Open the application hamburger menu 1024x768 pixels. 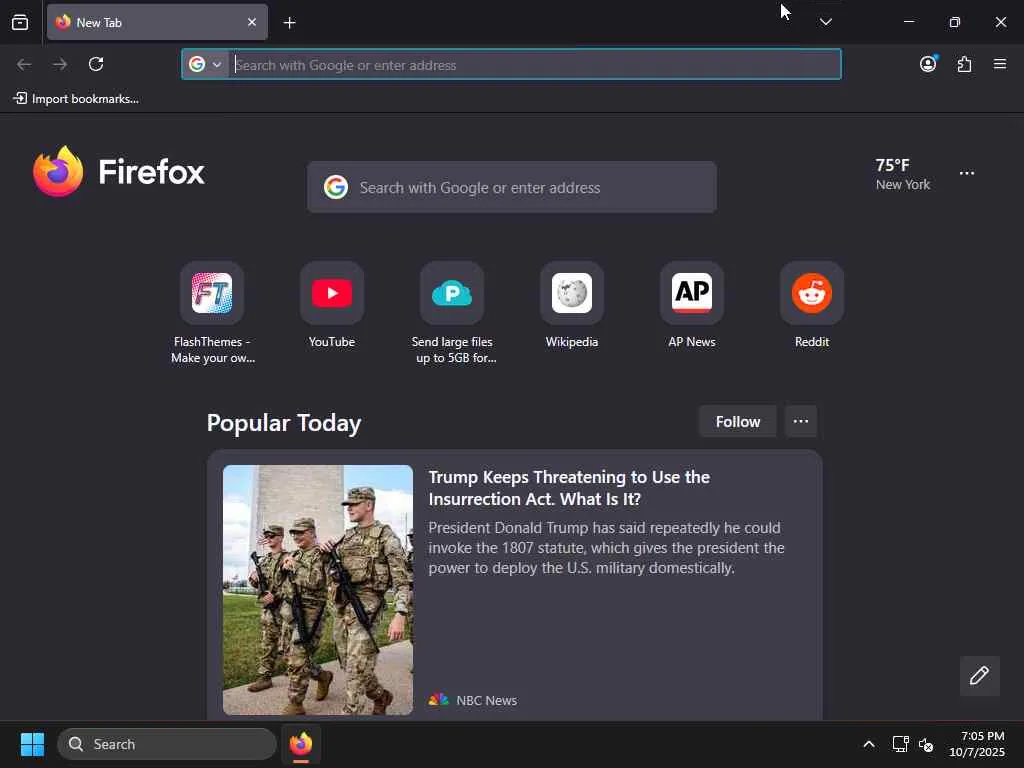point(1000,64)
